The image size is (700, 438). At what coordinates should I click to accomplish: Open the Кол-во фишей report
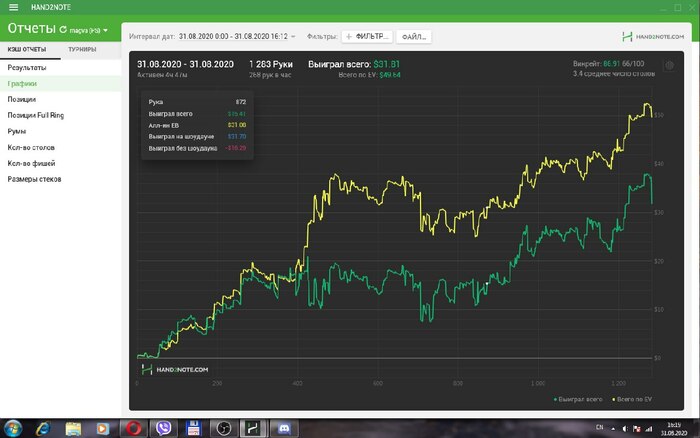tap(60, 163)
